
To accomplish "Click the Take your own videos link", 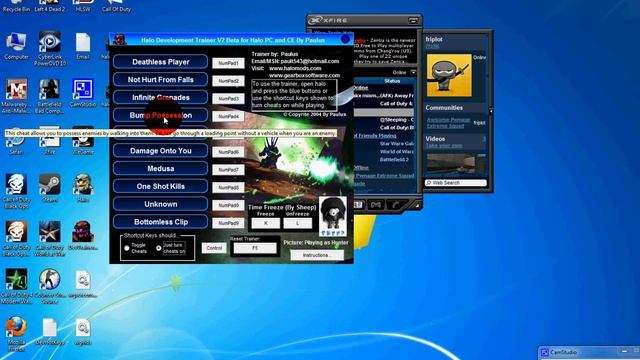I will pyautogui.click(x=444, y=146).
